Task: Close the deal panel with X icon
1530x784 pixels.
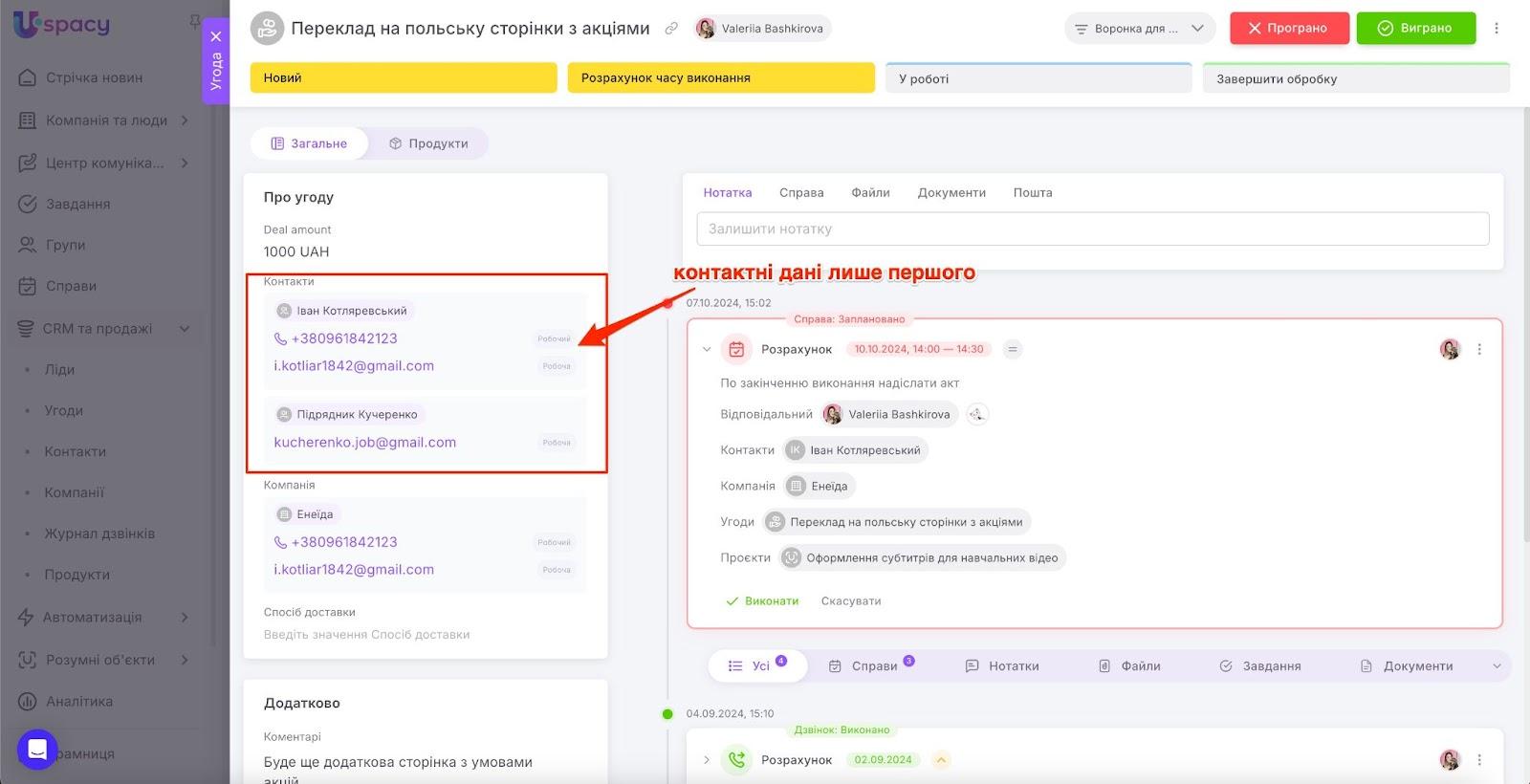Action: (x=216, y=36)
